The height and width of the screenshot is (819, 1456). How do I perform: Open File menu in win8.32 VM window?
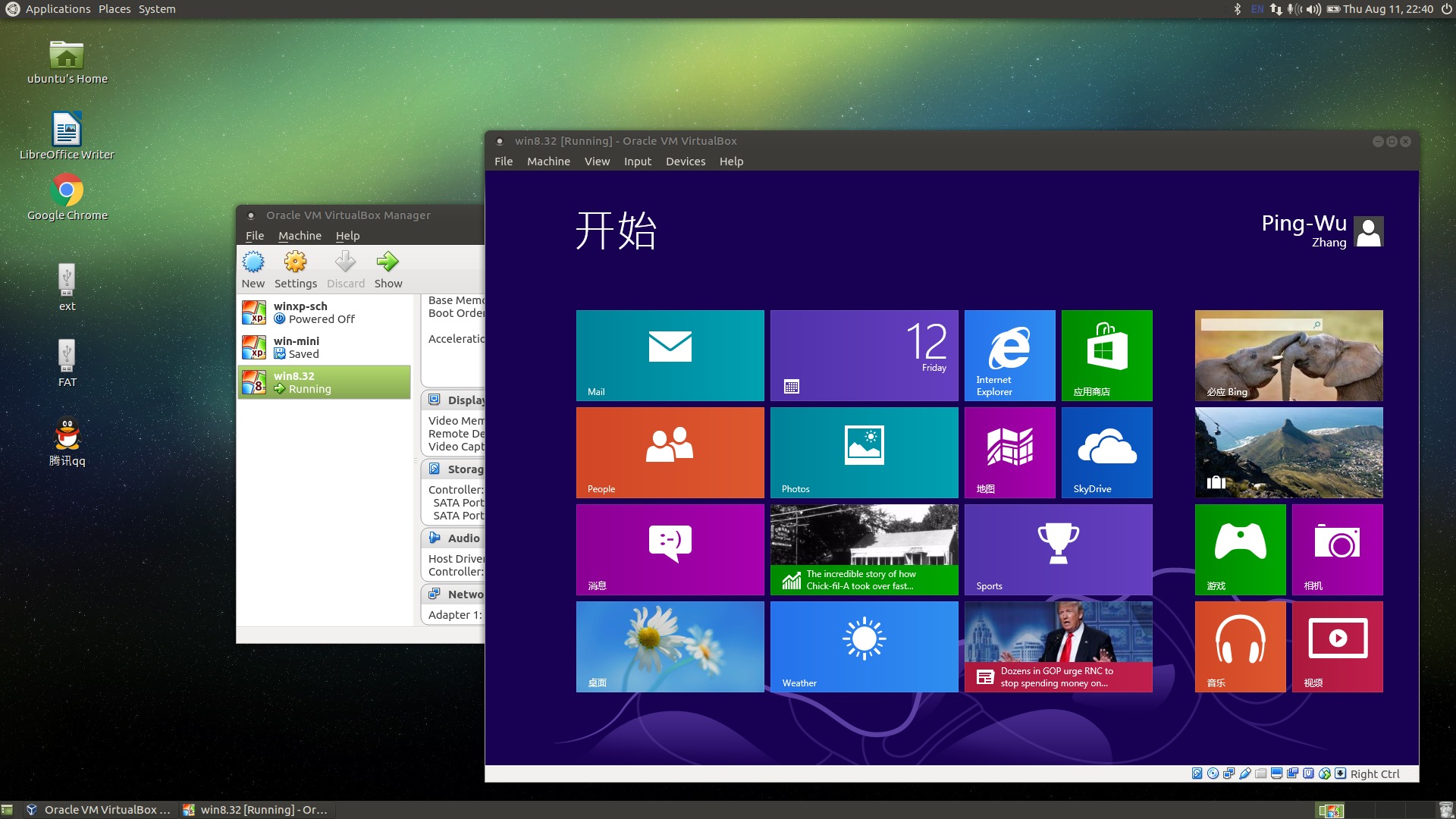point(504,162)
